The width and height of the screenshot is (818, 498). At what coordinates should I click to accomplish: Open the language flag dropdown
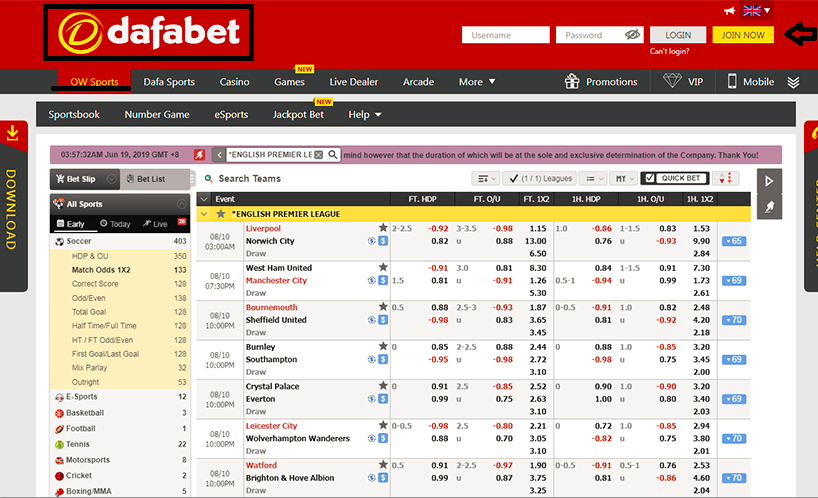[756, 10]
